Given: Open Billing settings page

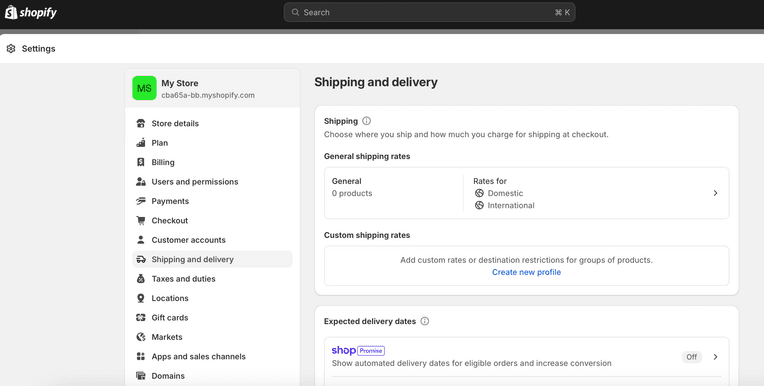Looking at the screenshot, I should 212,162.
